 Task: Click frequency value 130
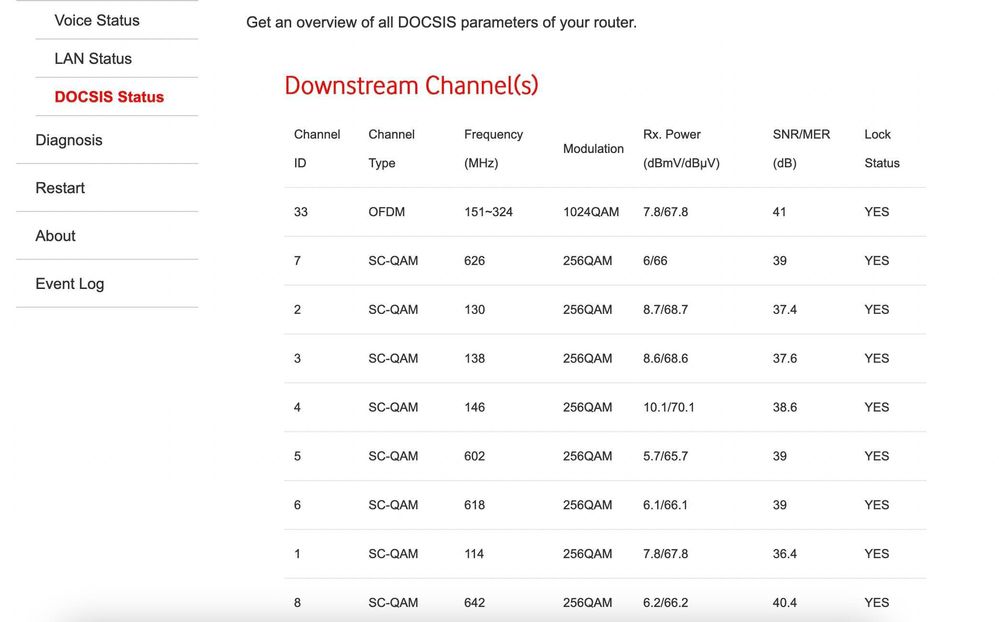pyautogui.click(x=474, y=310)
